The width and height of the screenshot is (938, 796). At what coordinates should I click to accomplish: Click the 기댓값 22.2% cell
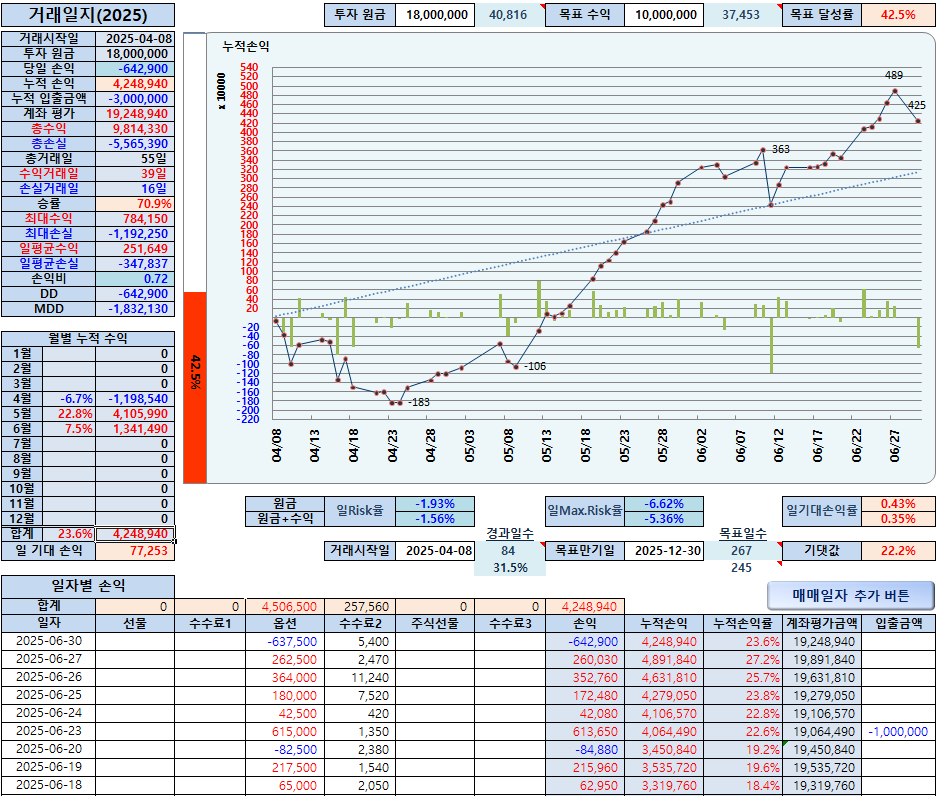pyautogui.click(x=898, y=551)
